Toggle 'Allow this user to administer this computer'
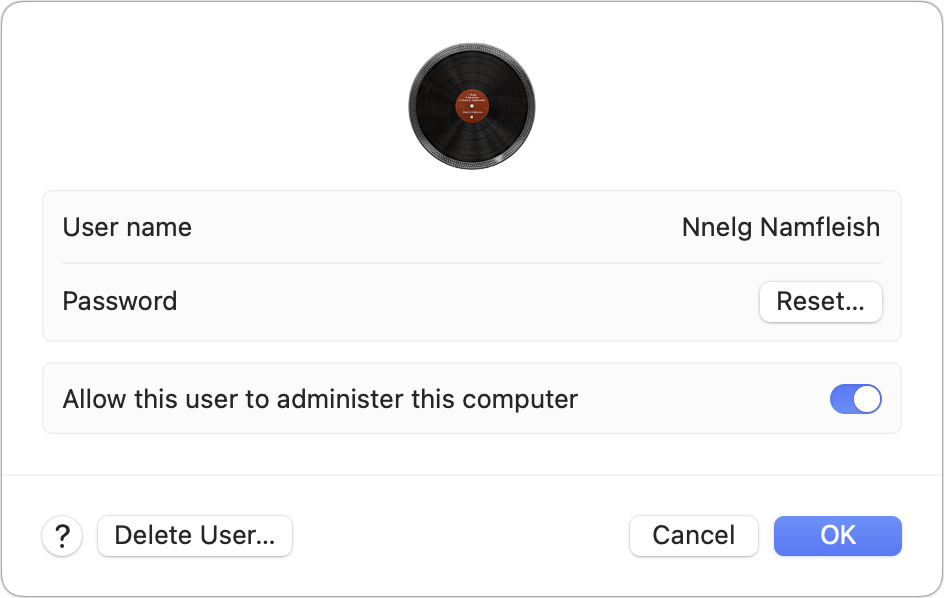 856,398
